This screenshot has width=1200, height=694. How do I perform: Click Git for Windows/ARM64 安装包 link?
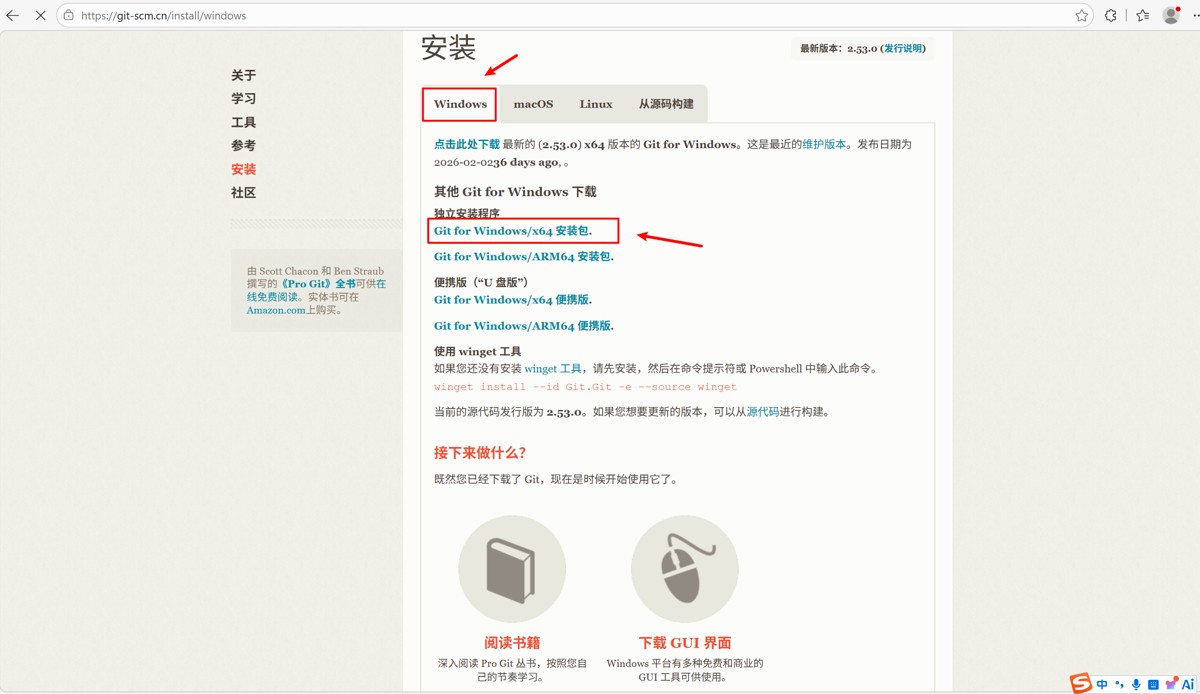[x=522, y=256]
